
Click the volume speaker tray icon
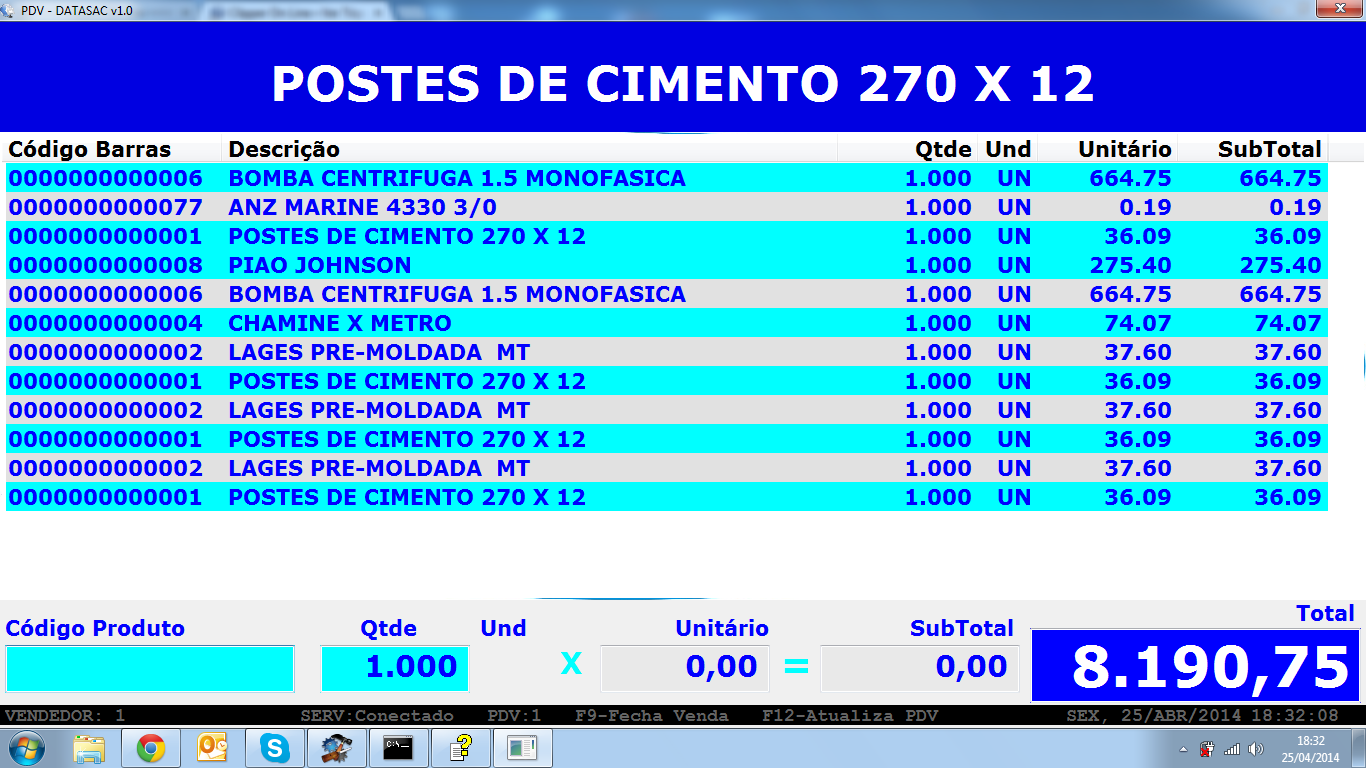pyautogui.click(x=1256, y=749)
